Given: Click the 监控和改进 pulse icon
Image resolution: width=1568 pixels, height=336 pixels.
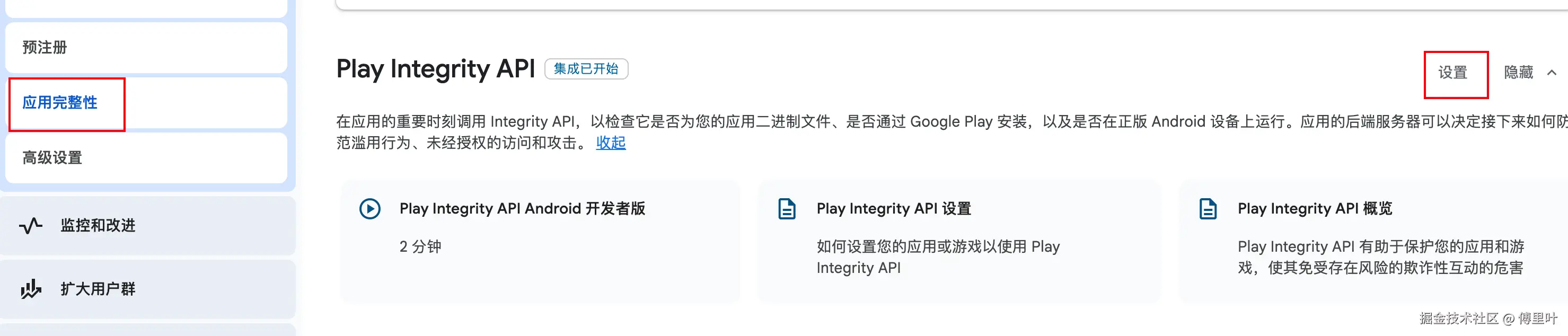Looking at the screenshot, I should pyautogui.click(x=30, y=226).
